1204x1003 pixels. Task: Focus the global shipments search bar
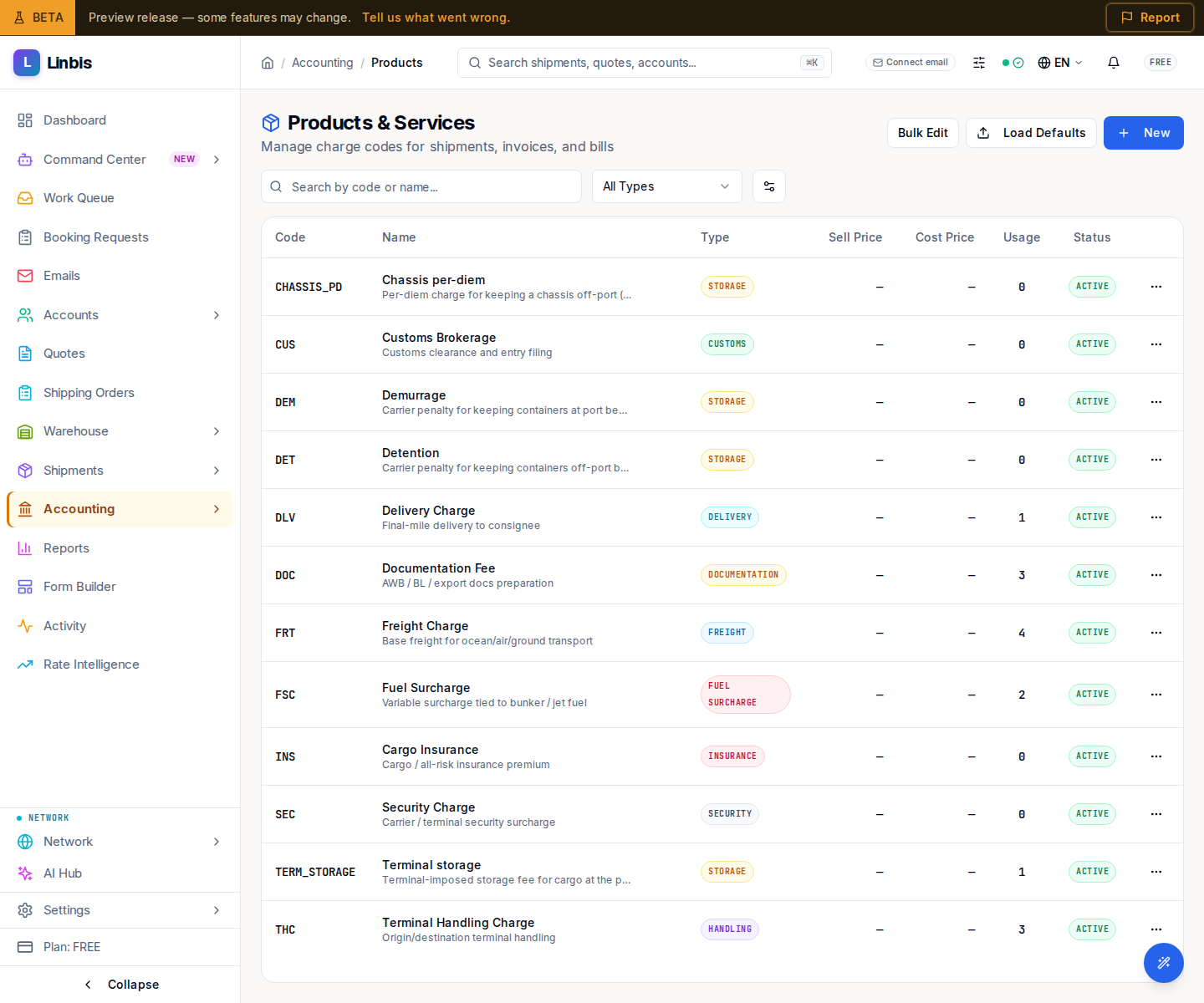click(x=645, y=63)
